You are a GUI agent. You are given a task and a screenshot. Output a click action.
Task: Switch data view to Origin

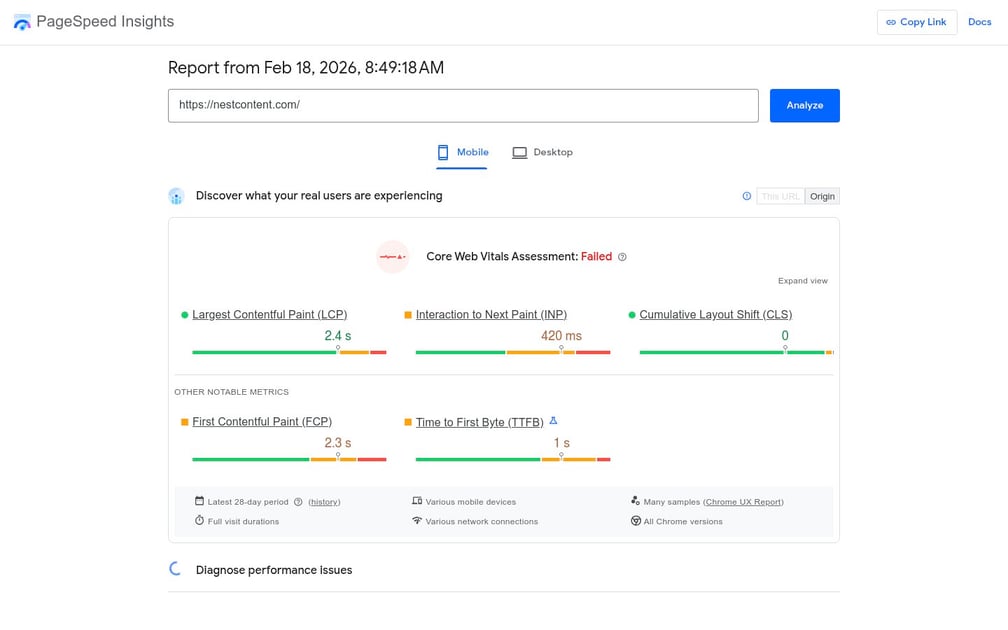click(822, 196)
